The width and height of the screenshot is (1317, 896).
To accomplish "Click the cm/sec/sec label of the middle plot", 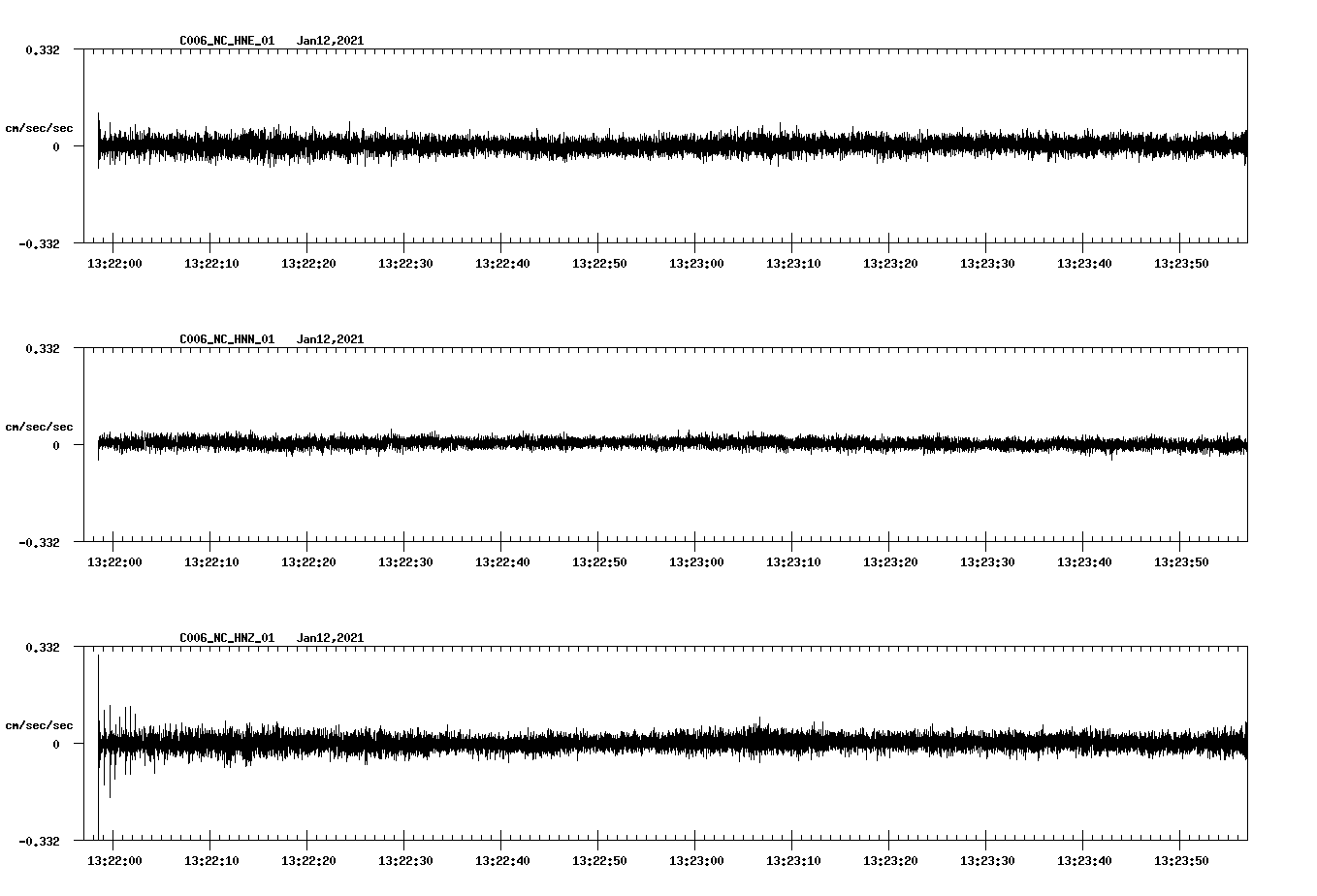I will coord(40,426).
